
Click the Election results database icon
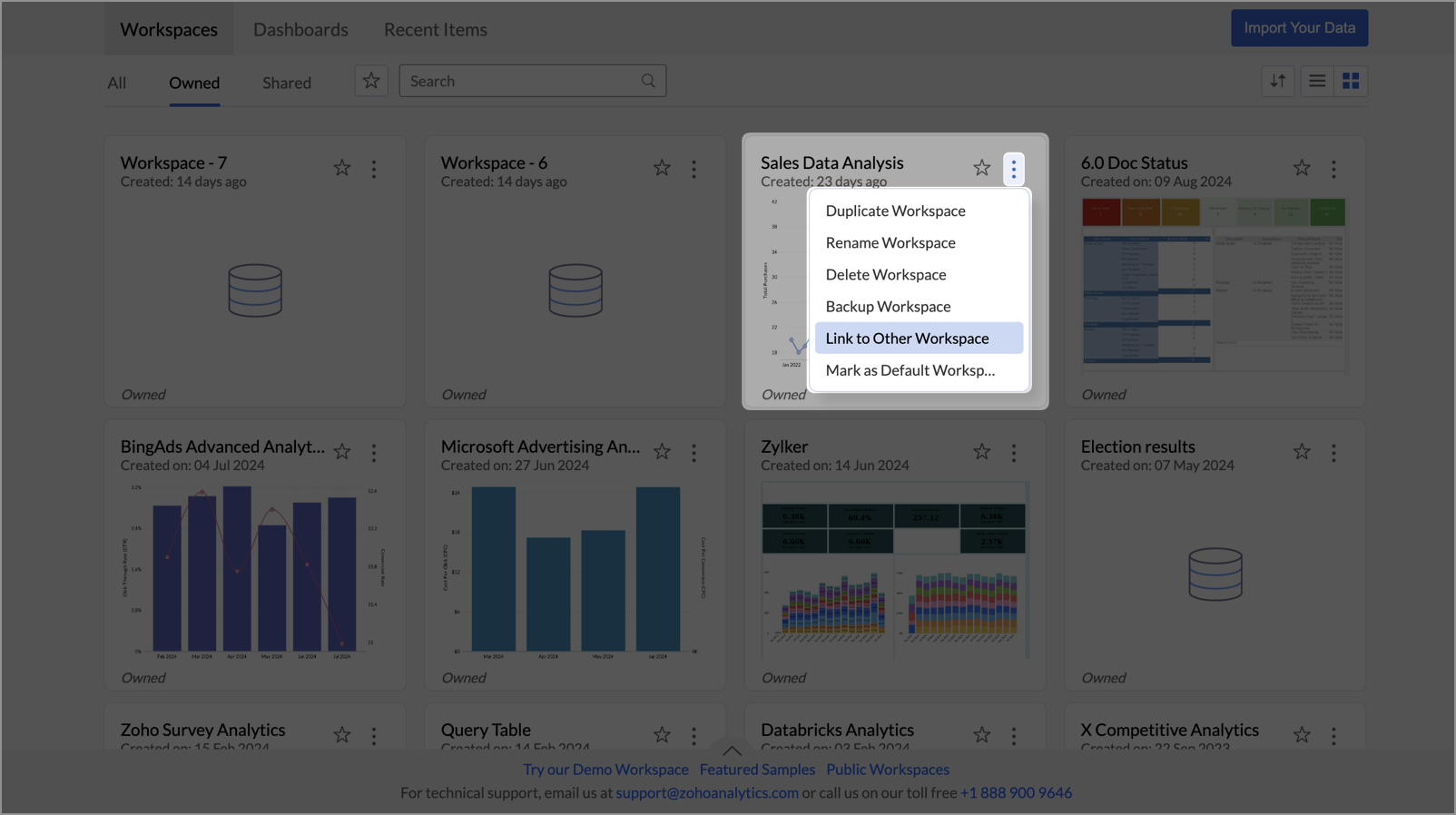click(1215, 574)
